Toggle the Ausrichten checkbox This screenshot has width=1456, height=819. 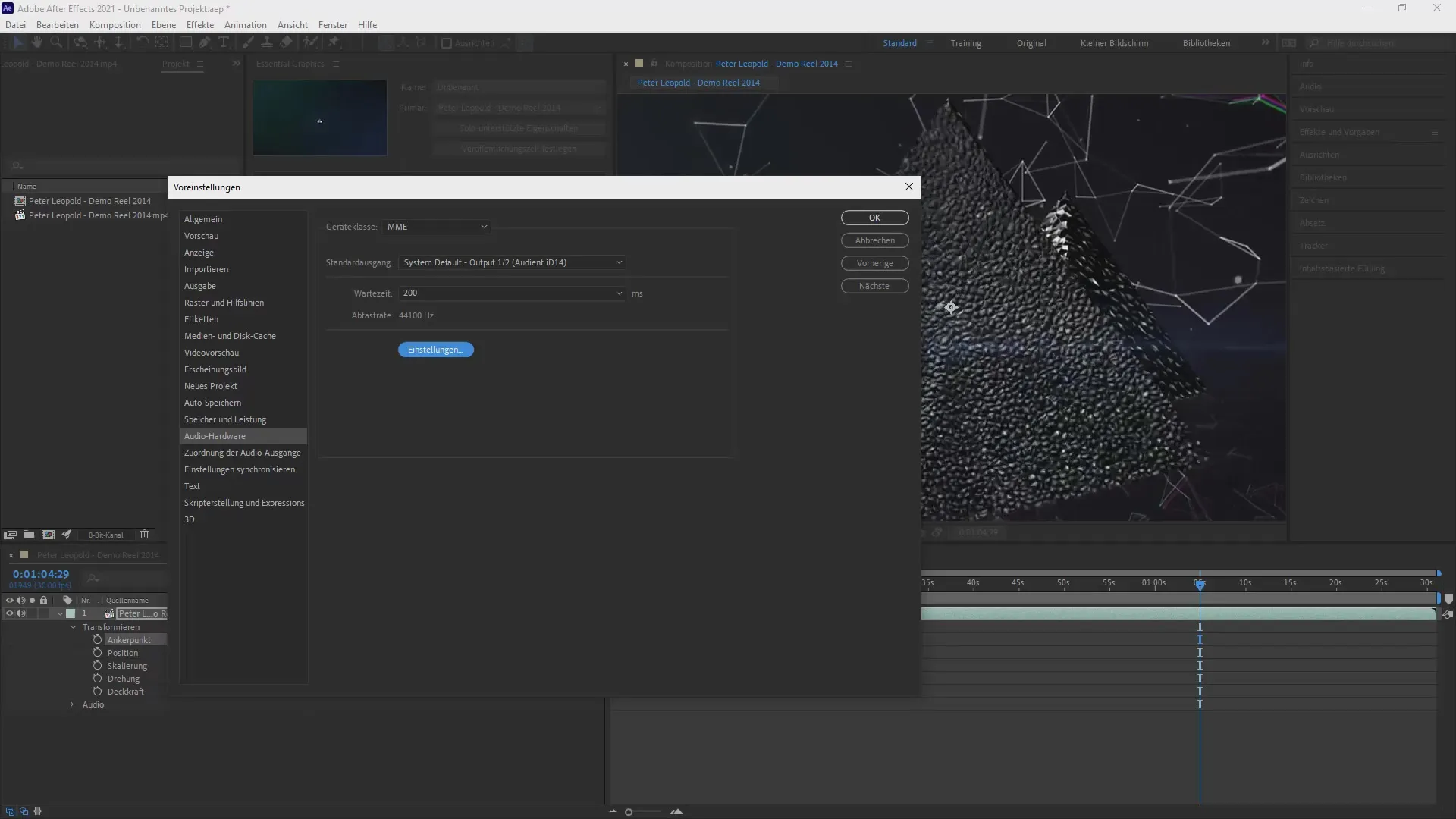click(447, 43)
